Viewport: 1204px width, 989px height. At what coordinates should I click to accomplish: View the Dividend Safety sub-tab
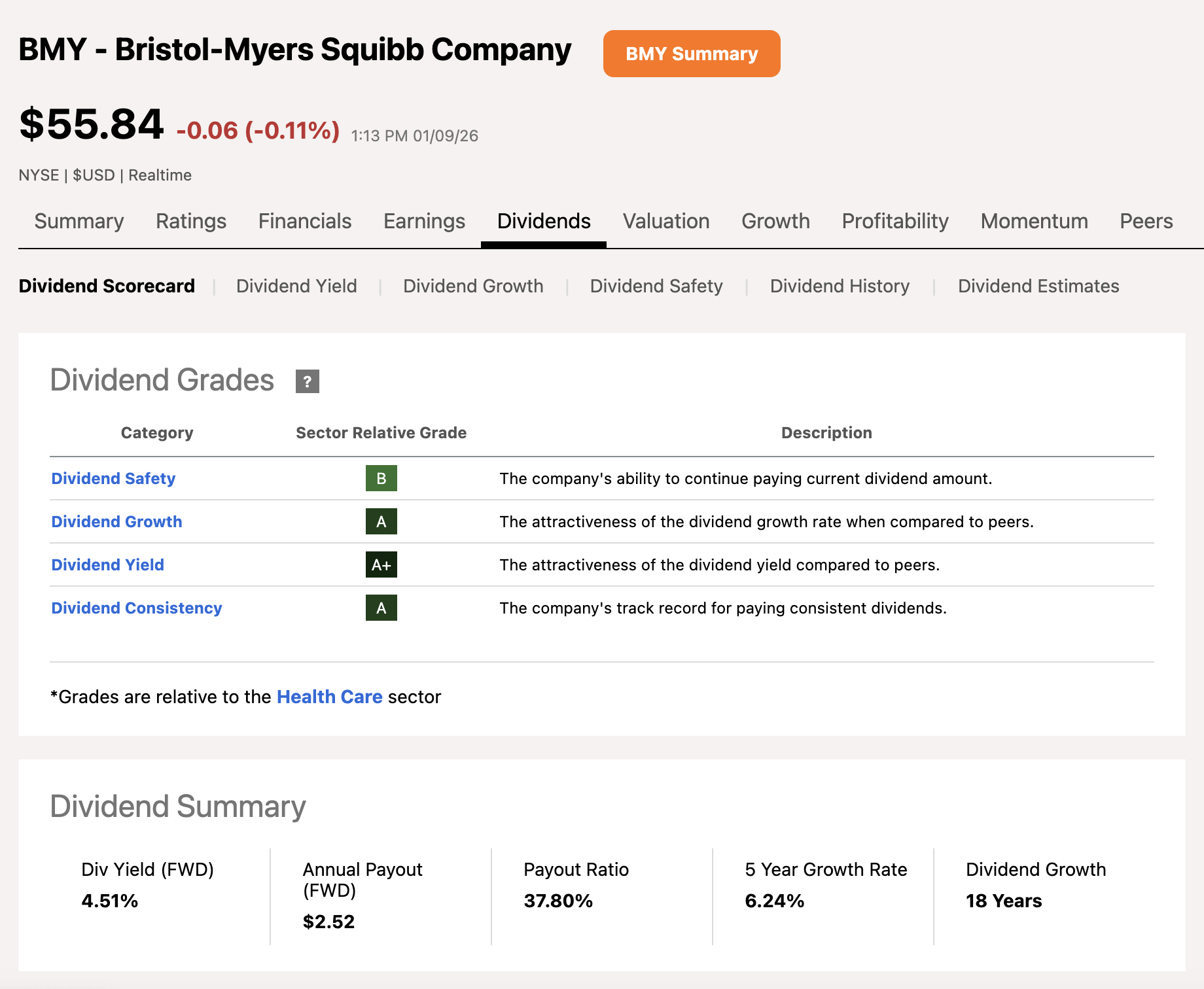(656, 286)
